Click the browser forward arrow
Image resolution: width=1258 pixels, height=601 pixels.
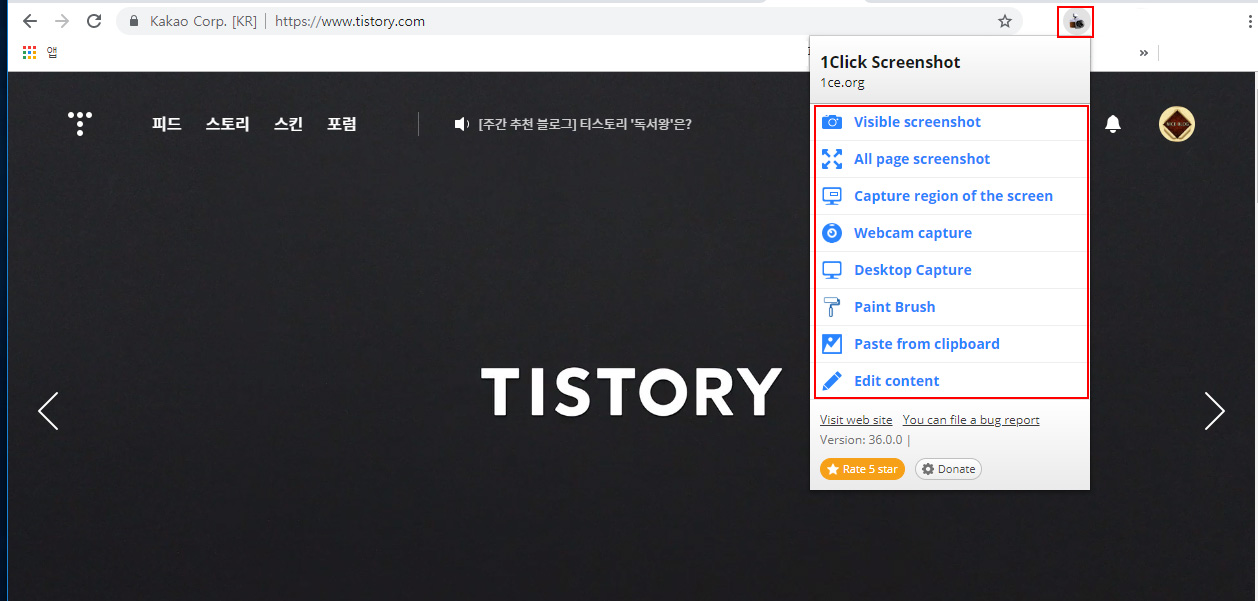coord(62,21)
